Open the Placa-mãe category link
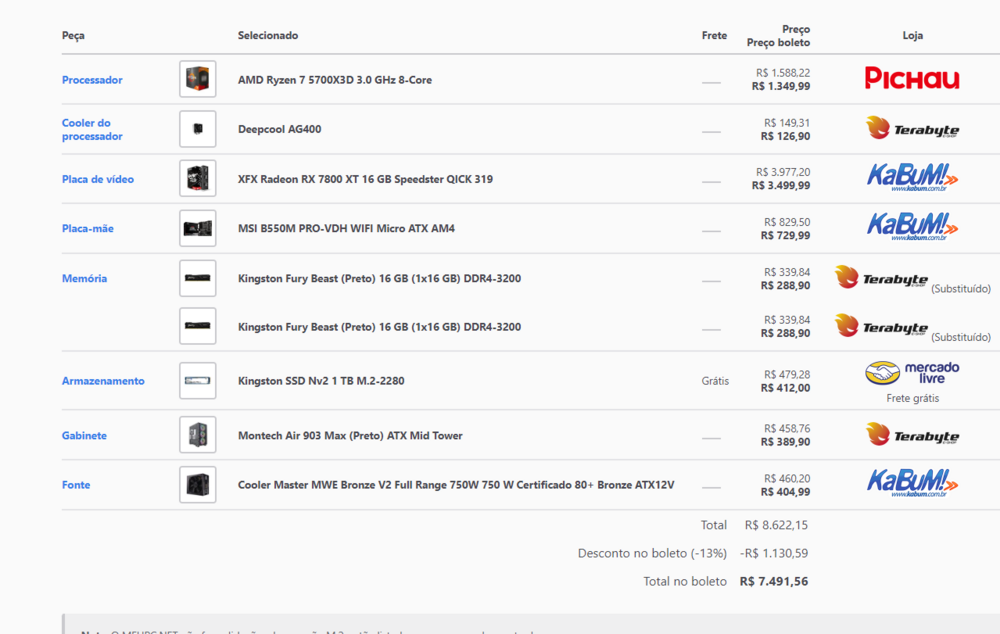This screenshot has width=1000, height=634. coord(87,228)
